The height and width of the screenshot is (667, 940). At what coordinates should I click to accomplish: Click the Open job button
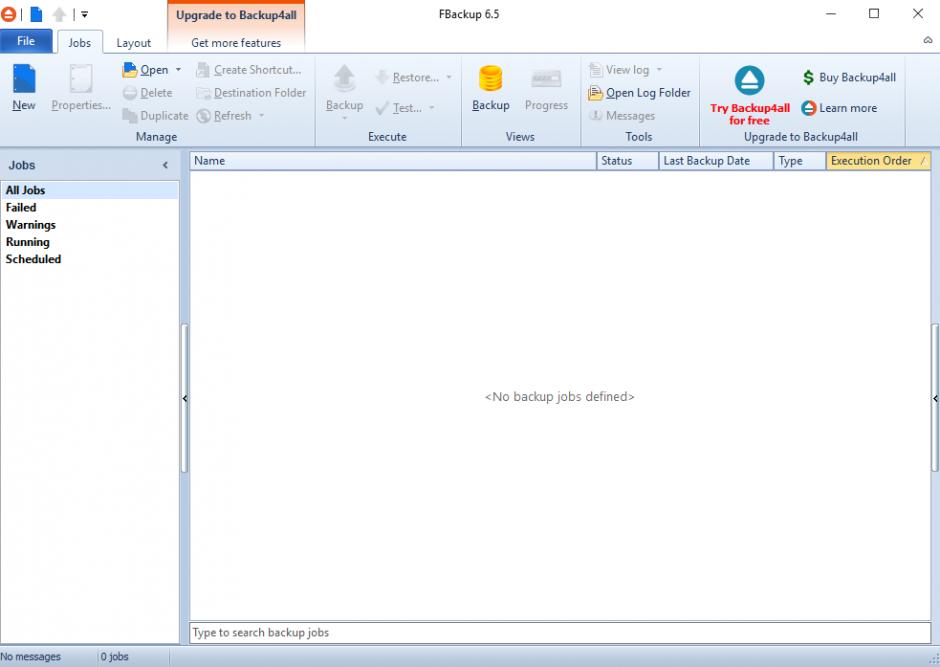tap(146, 70)
